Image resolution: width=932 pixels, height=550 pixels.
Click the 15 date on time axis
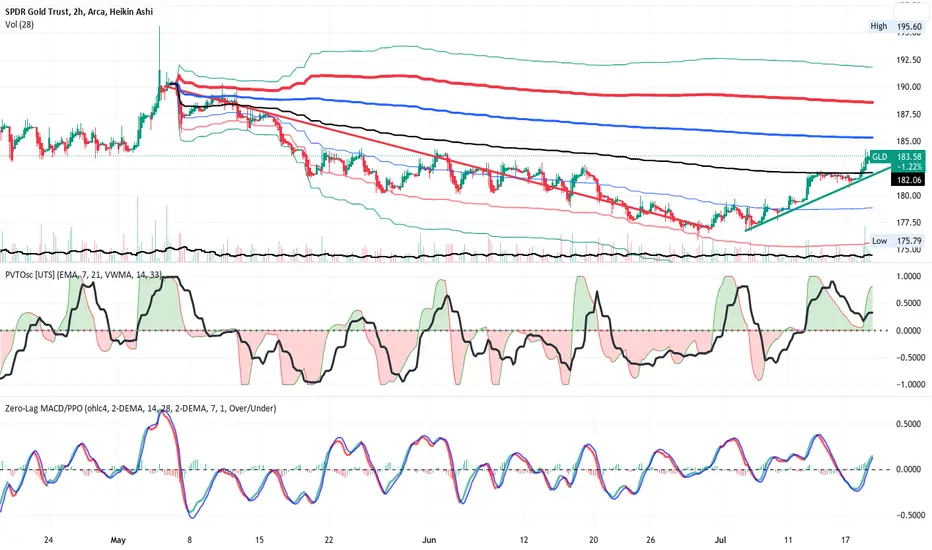tap(259, 540)
